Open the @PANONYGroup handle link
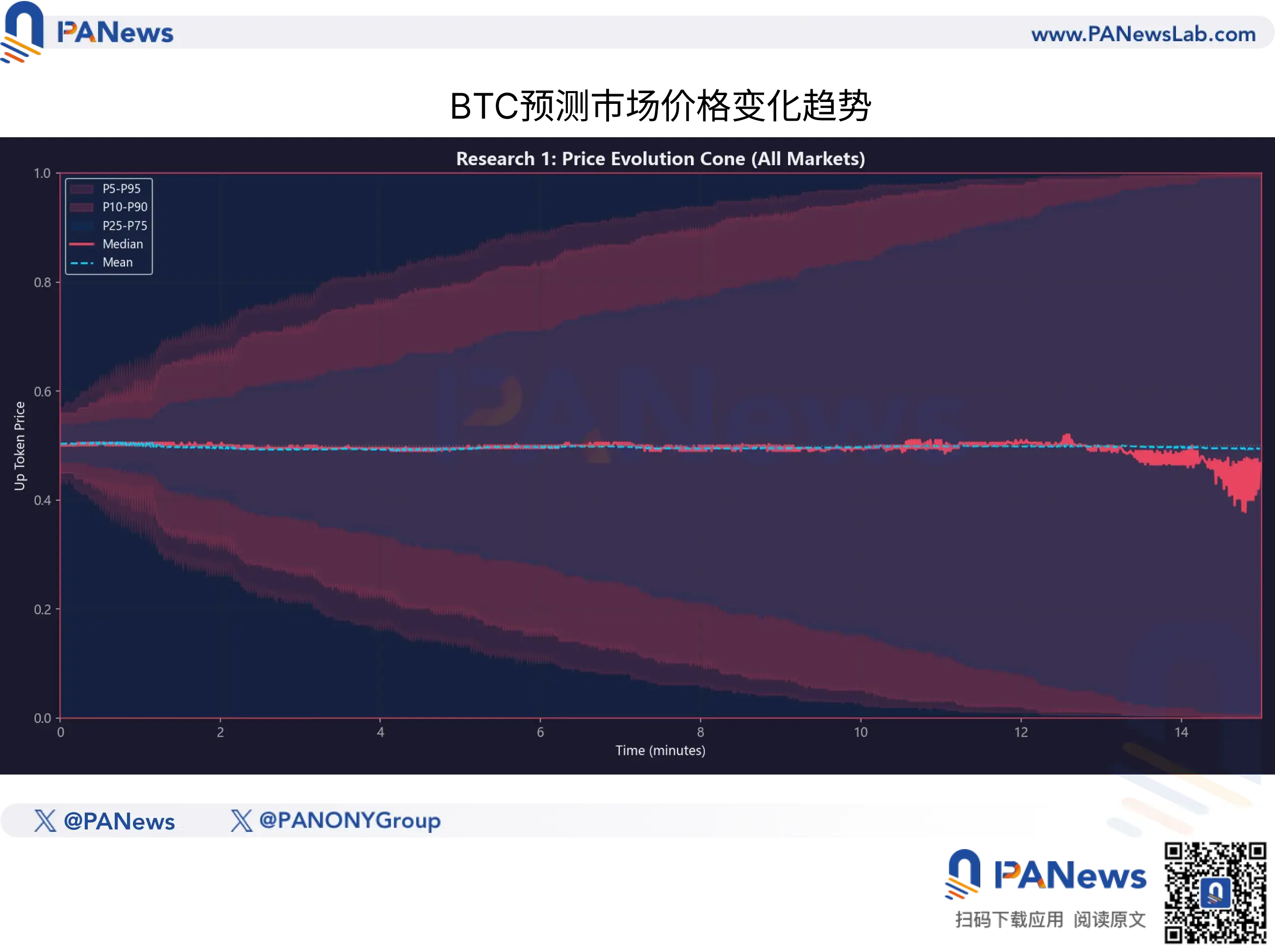This screenshot has height=952, width=1275. pos(350,820)
